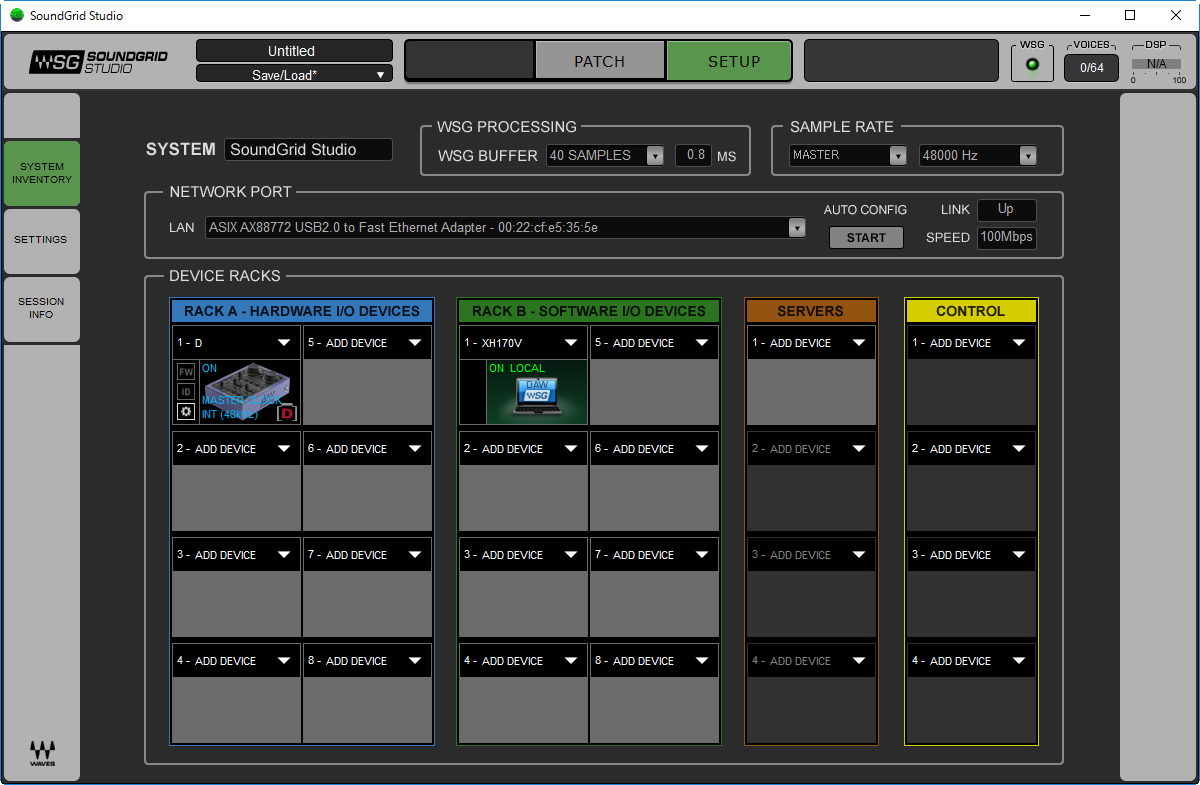The height and width of the screenshot is (785, 1200).
Task: Click the dimmed Servers slot 3 dropdown
Action: pos(811,555)
